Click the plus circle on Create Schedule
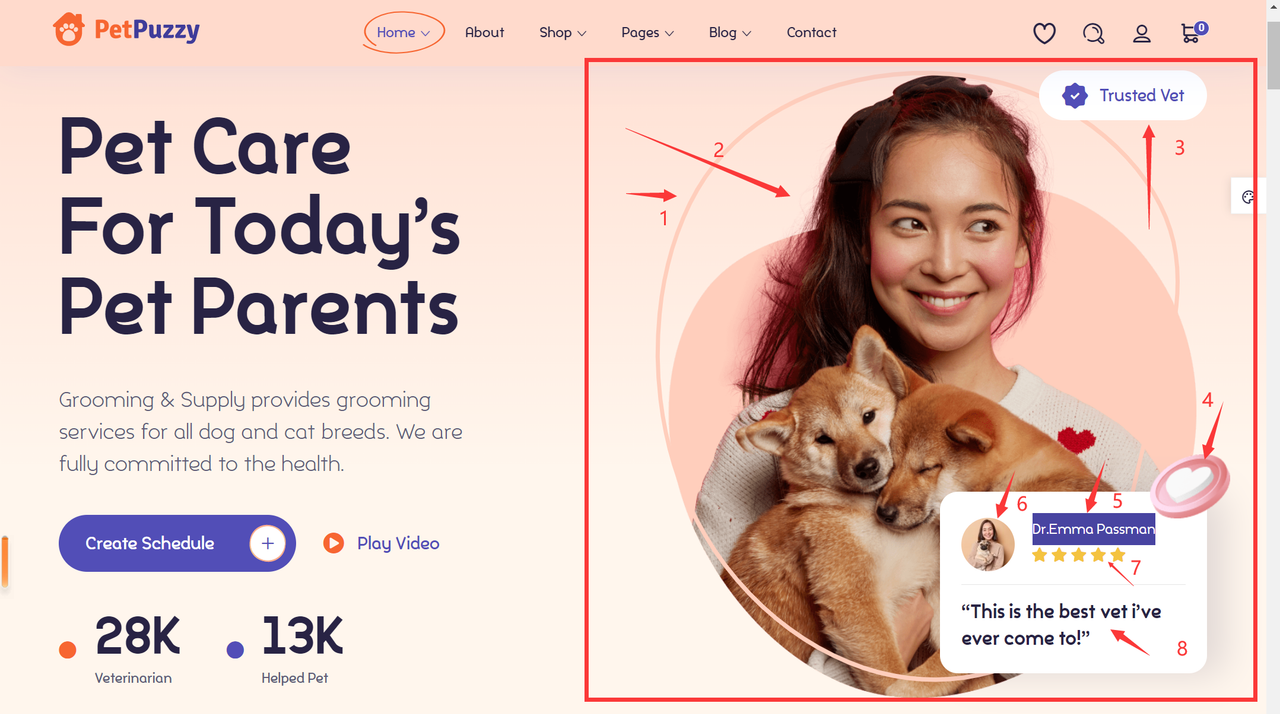Screen dimensions: 1280x714 267,543
